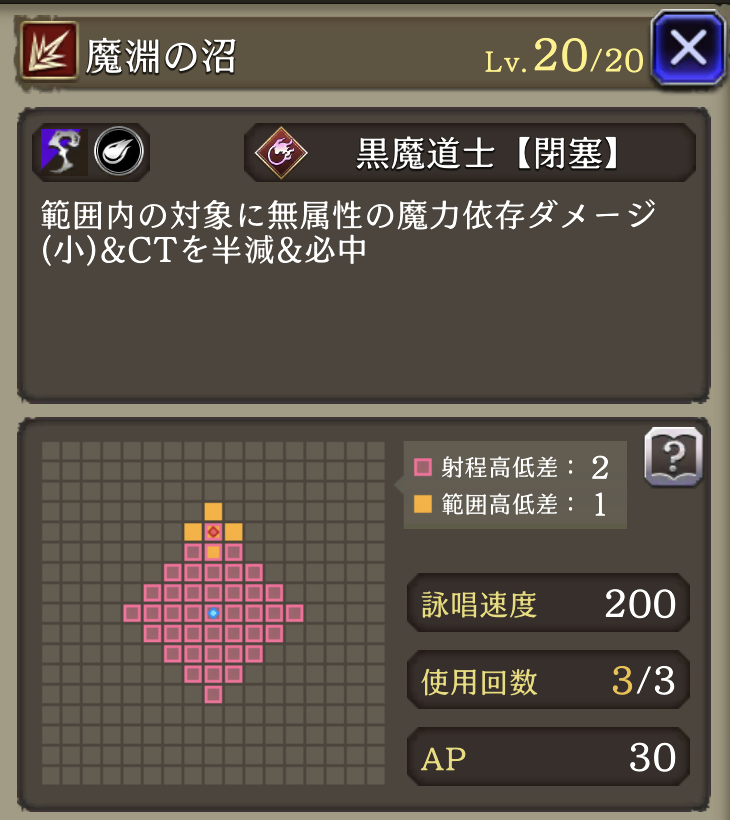The image size is (730, 820).
Task: Tap the topmost orange area tile in the range grid
Action: click(213, 511)
